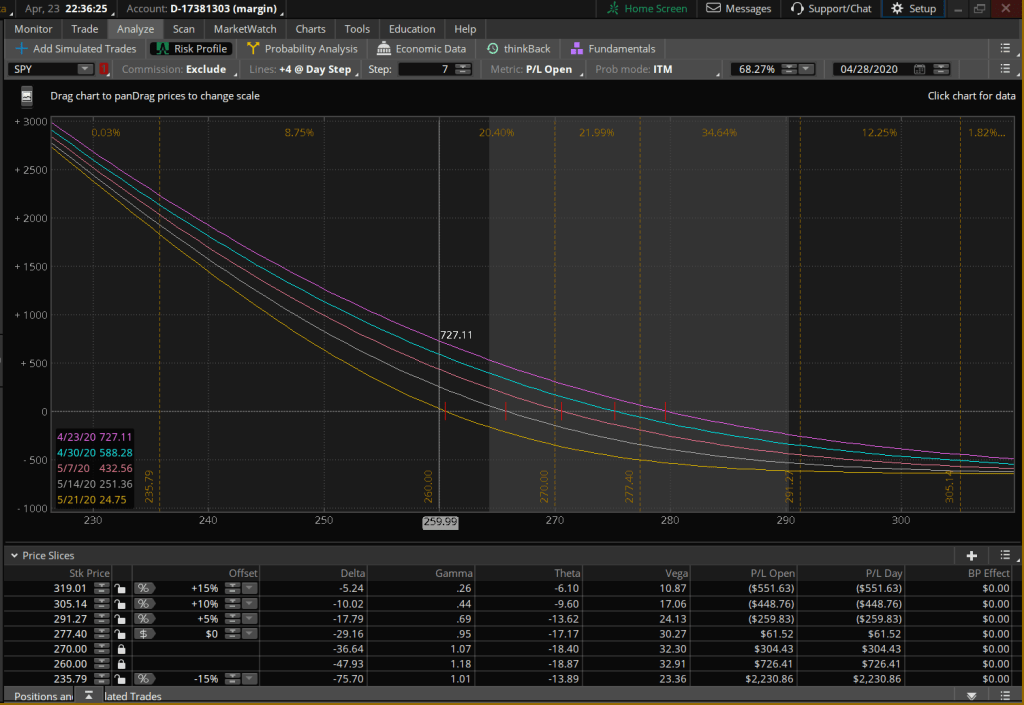Open the +15% offset dropdown arrow
The height and width of the screenshot is (705, 1024).
(x=247, y=589)
